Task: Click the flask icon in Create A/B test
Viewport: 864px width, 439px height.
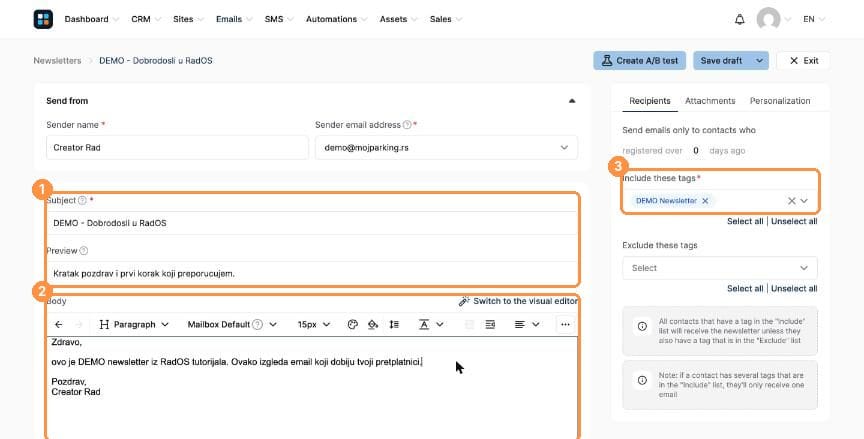Action: click(607, 61)
